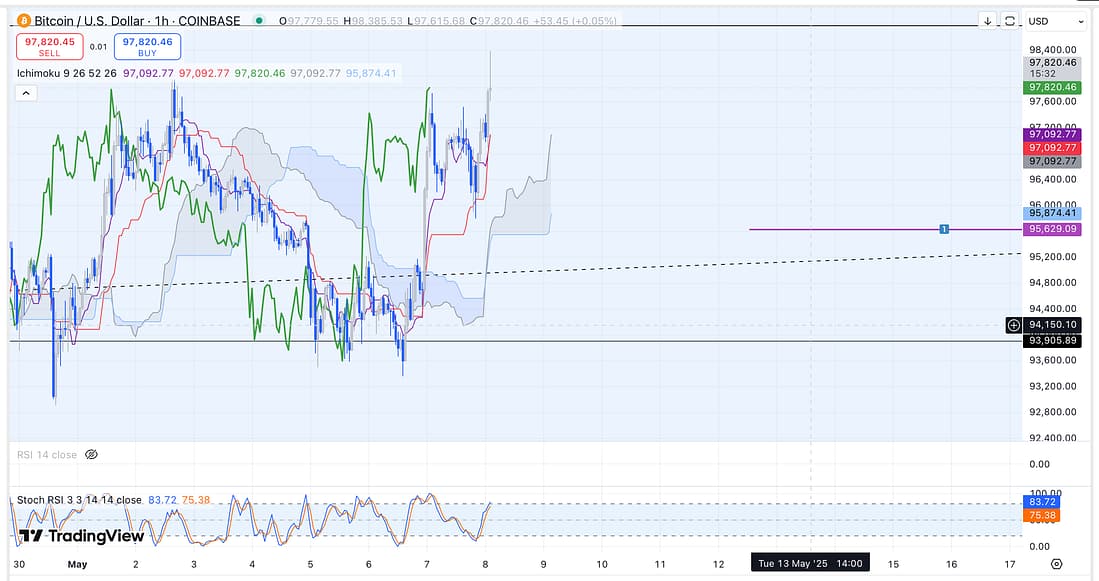Screen dimensions: 1099x581
Task: Collapse the indicator legend with chevron
Action: coord(26,93)
